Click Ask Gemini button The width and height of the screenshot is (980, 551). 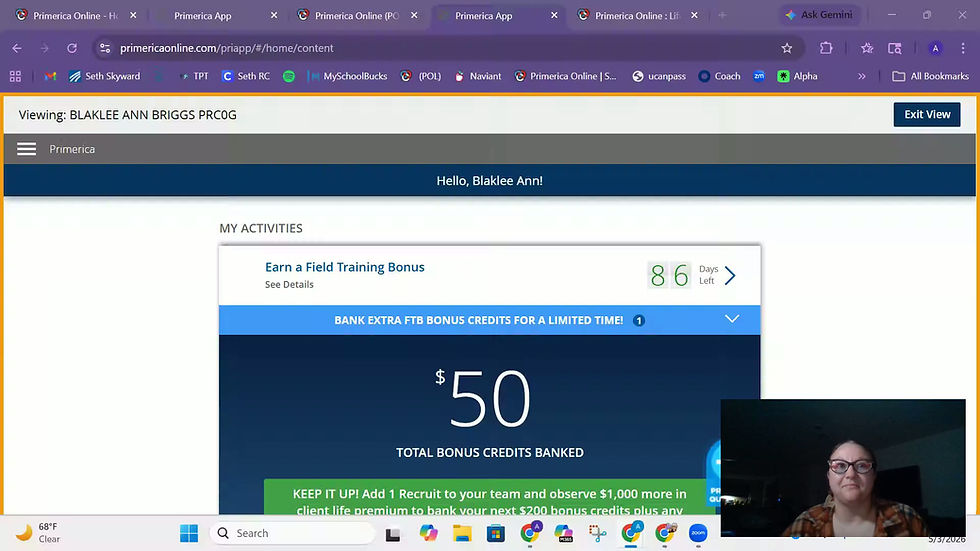click(x=819, y=15)
